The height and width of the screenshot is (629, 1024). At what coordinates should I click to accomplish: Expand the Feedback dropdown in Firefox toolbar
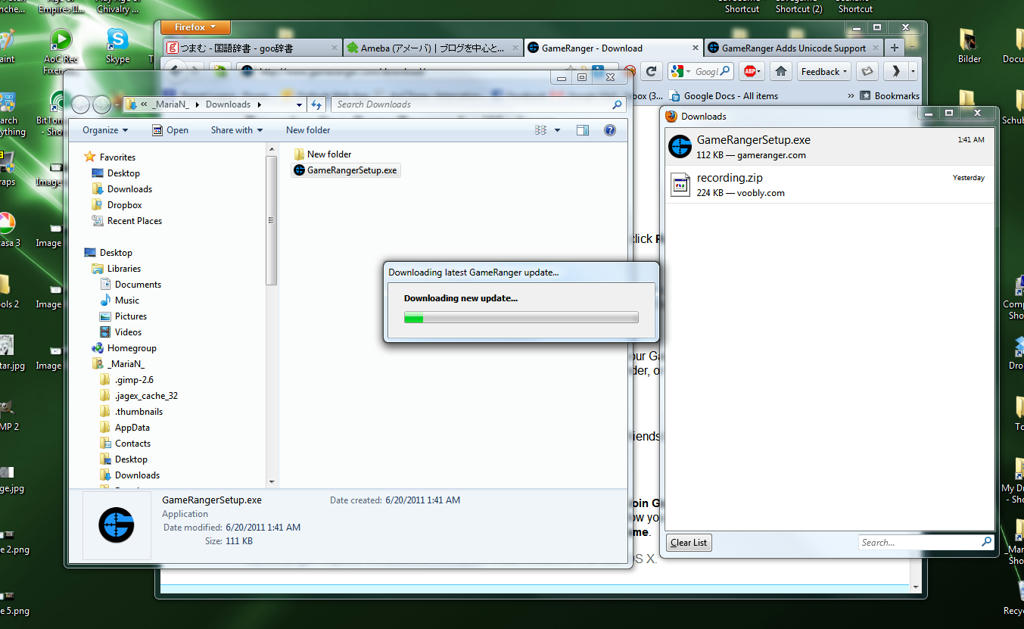click(824, 71)
